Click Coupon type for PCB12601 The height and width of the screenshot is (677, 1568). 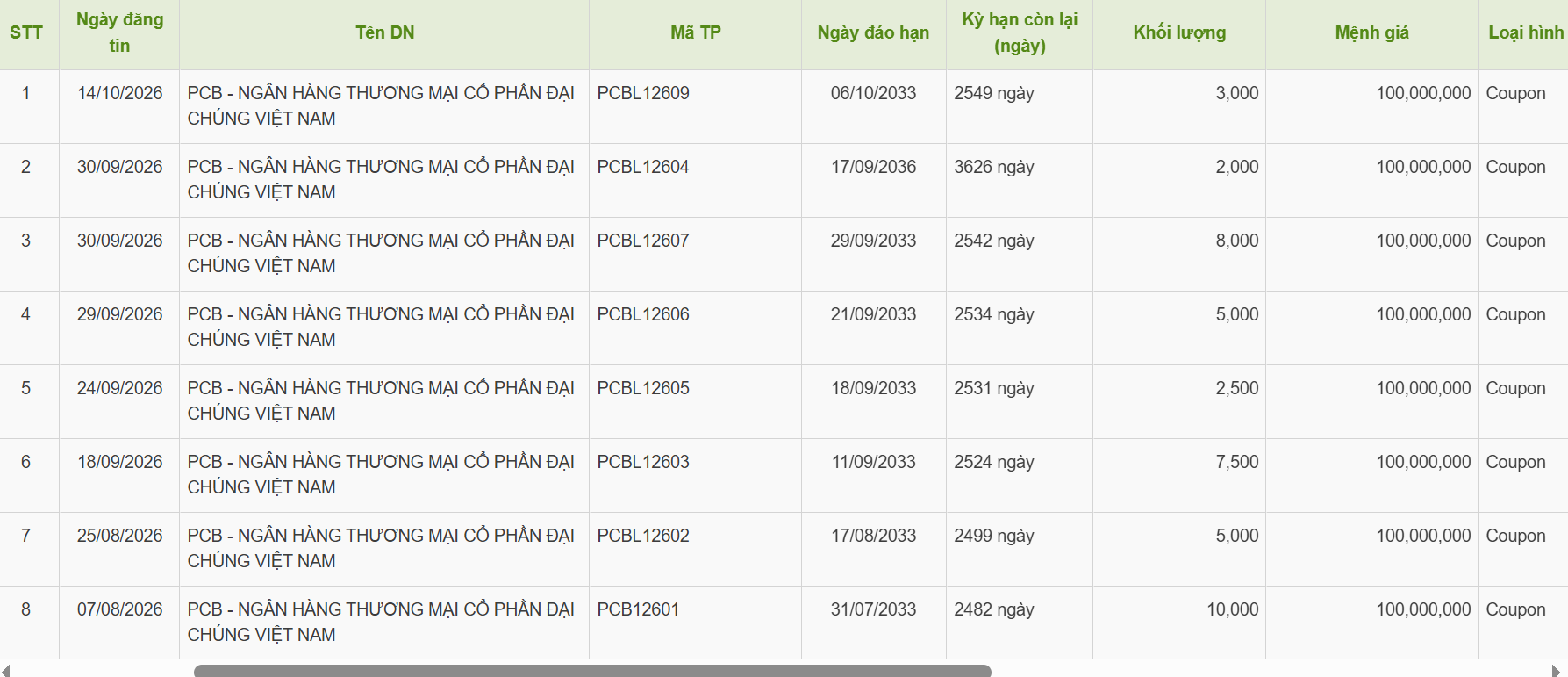click(1515, 609)
